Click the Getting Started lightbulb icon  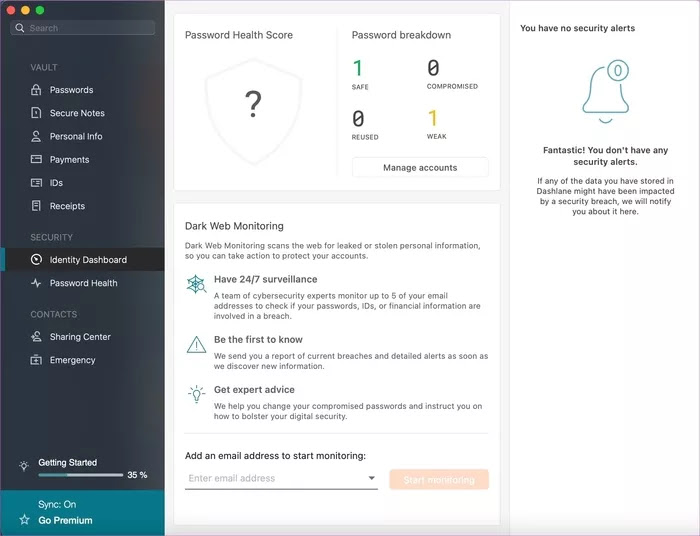24,465
